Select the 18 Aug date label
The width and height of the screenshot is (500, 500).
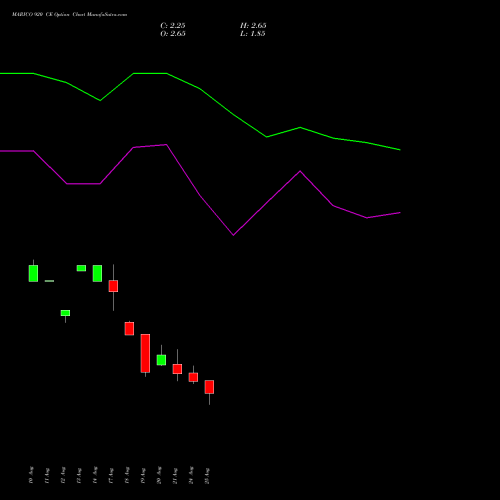[x=127, y=475]
